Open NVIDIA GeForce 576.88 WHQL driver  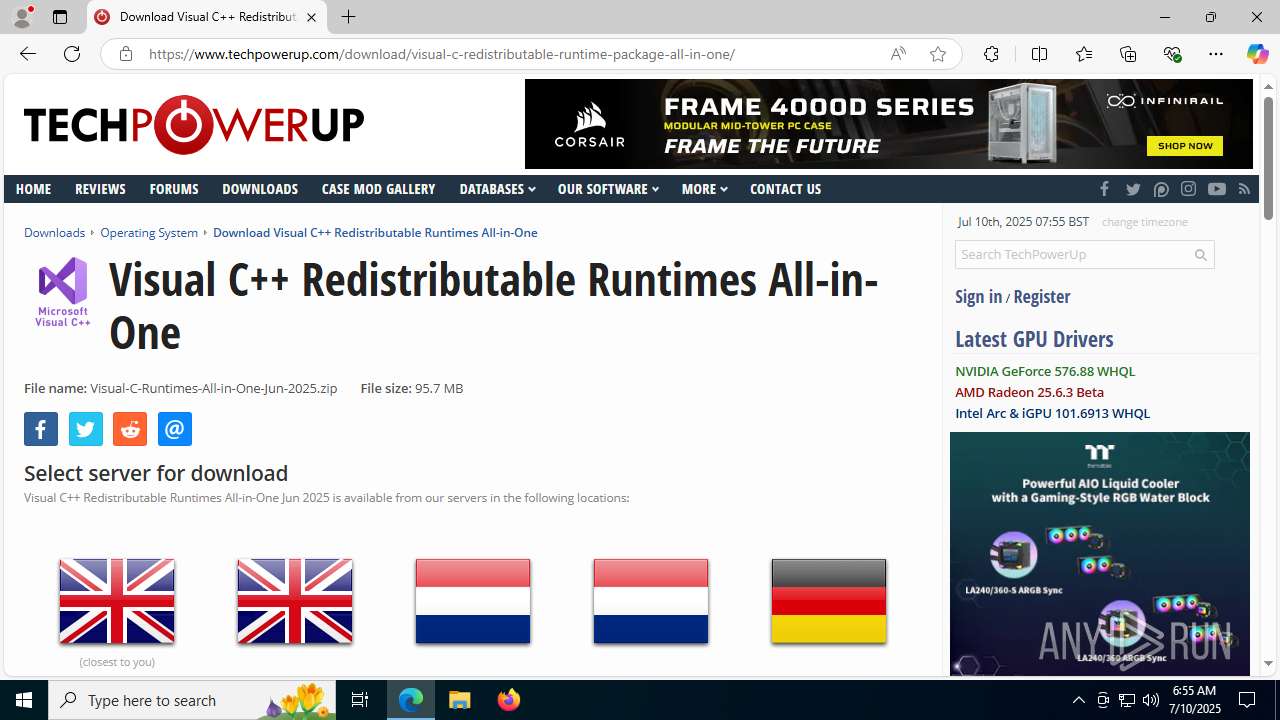point(1045,371)
